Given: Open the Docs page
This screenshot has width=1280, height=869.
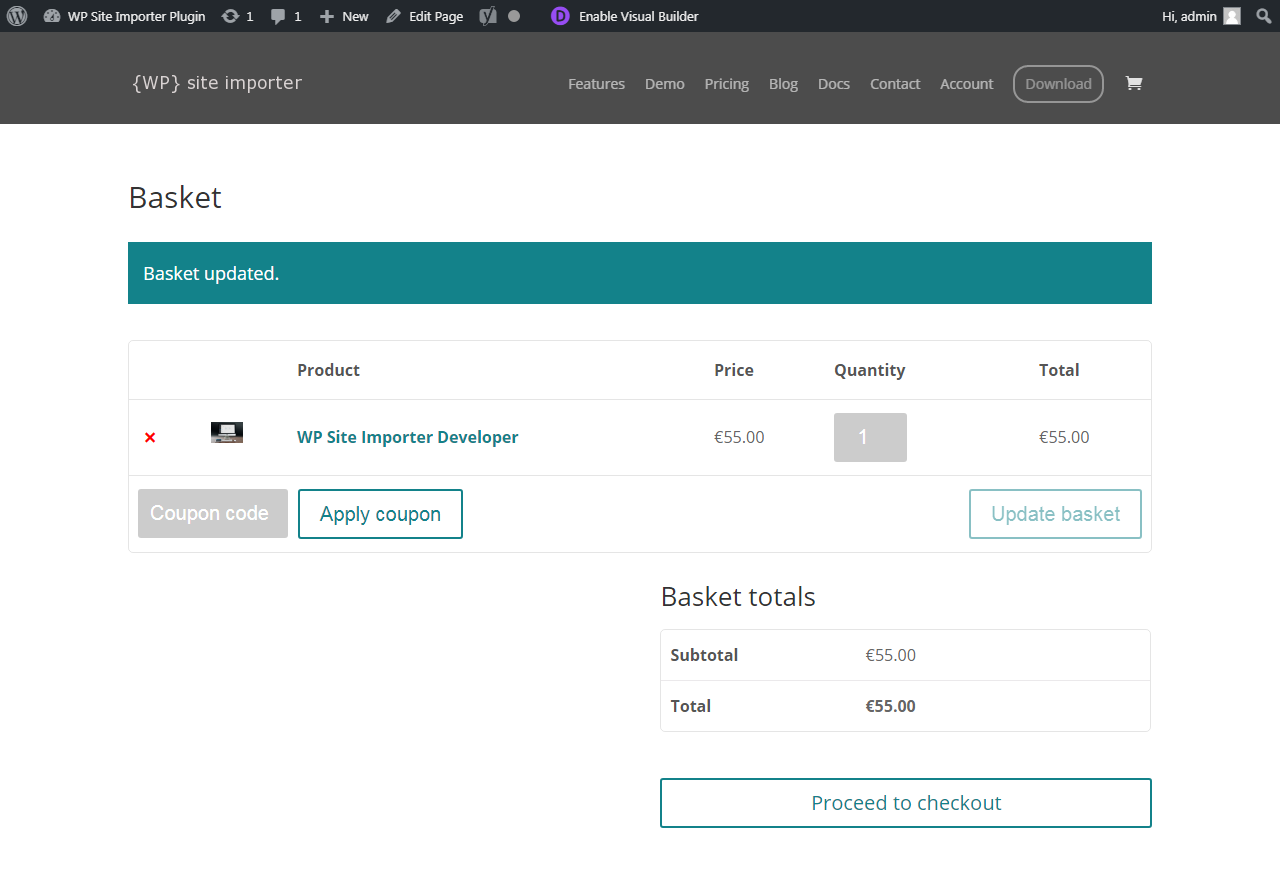Looking at the screenshot, I should (x=834, y=84).
